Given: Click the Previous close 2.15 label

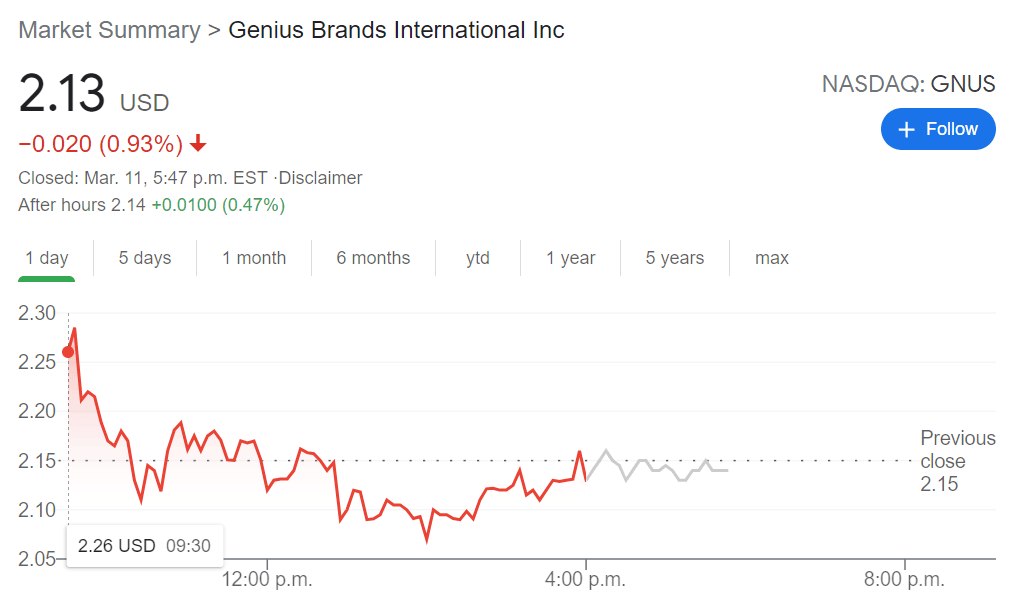Looking at the screenshot, I should pos(957,461).
